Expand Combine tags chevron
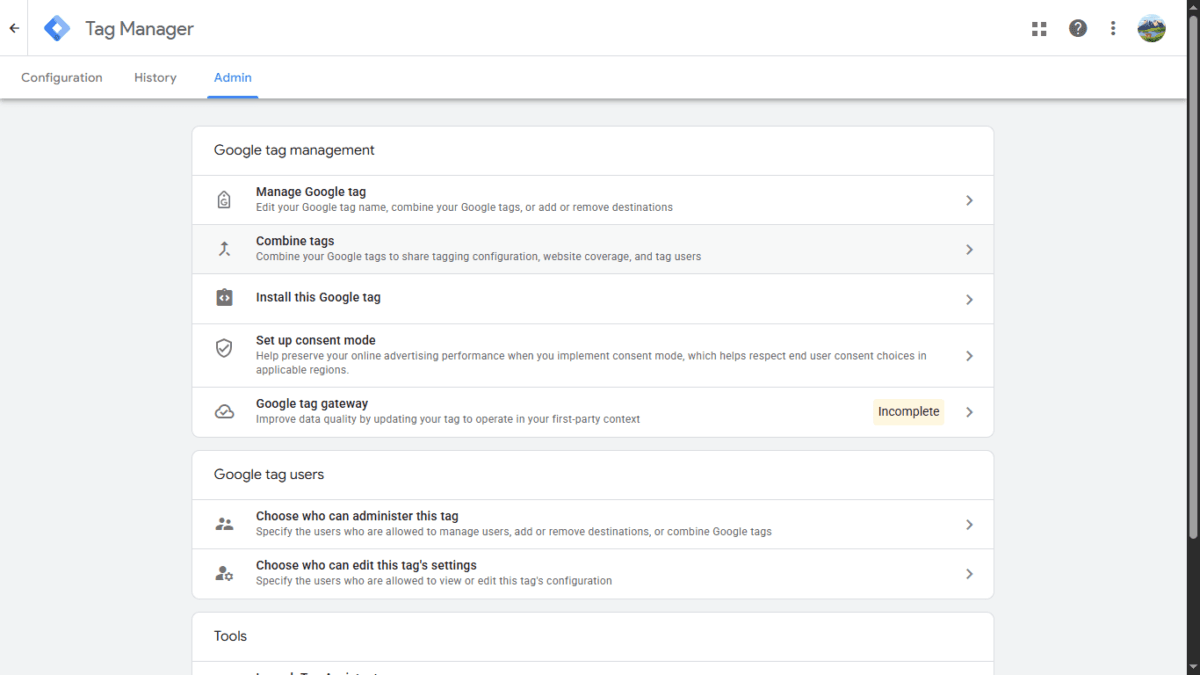Viewport: 1200px width, 675px height. pyautogui.click(x=969, y=249)
